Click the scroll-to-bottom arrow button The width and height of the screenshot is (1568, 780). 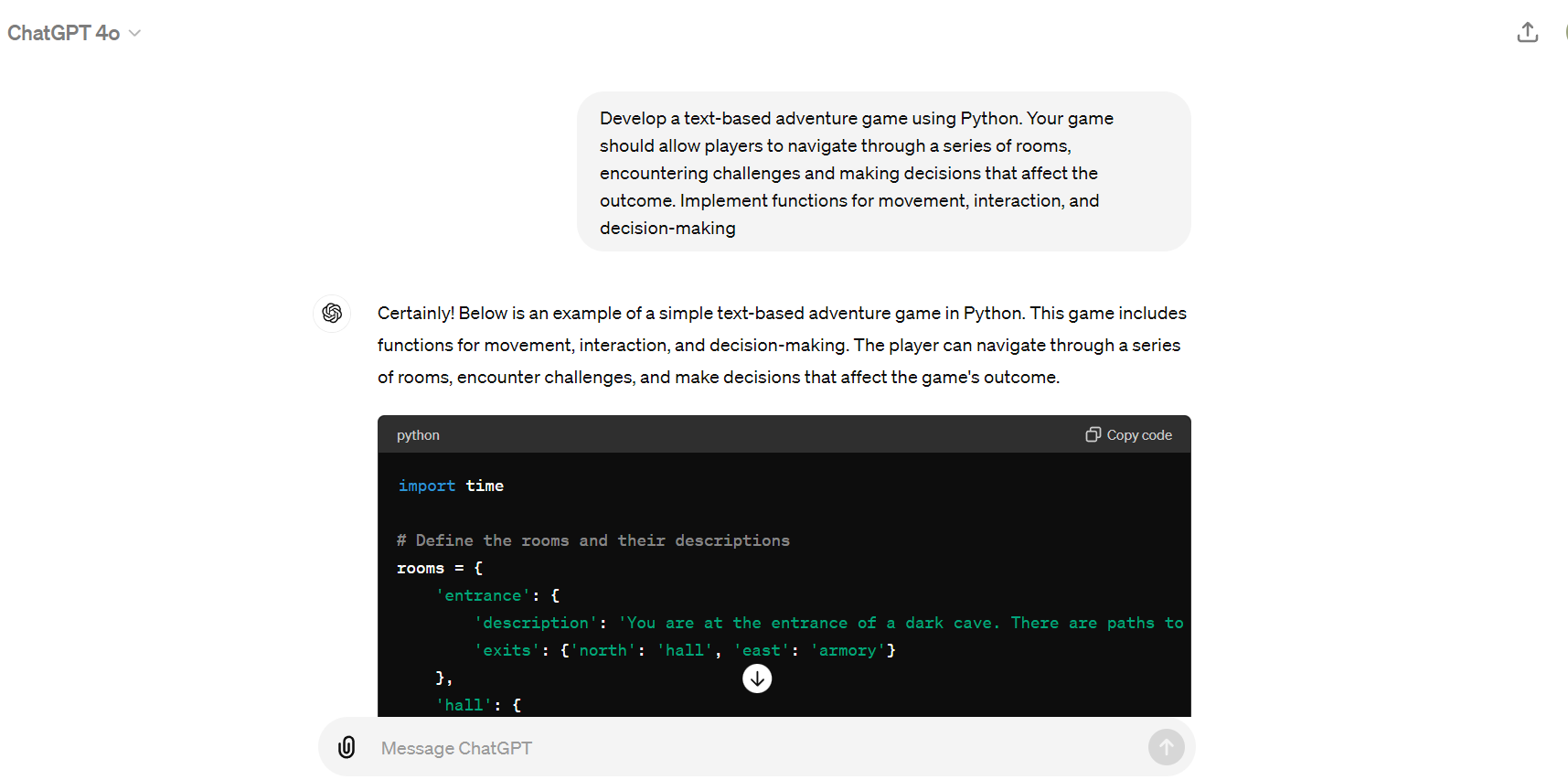pyautogui.click(x=757, y=678)
